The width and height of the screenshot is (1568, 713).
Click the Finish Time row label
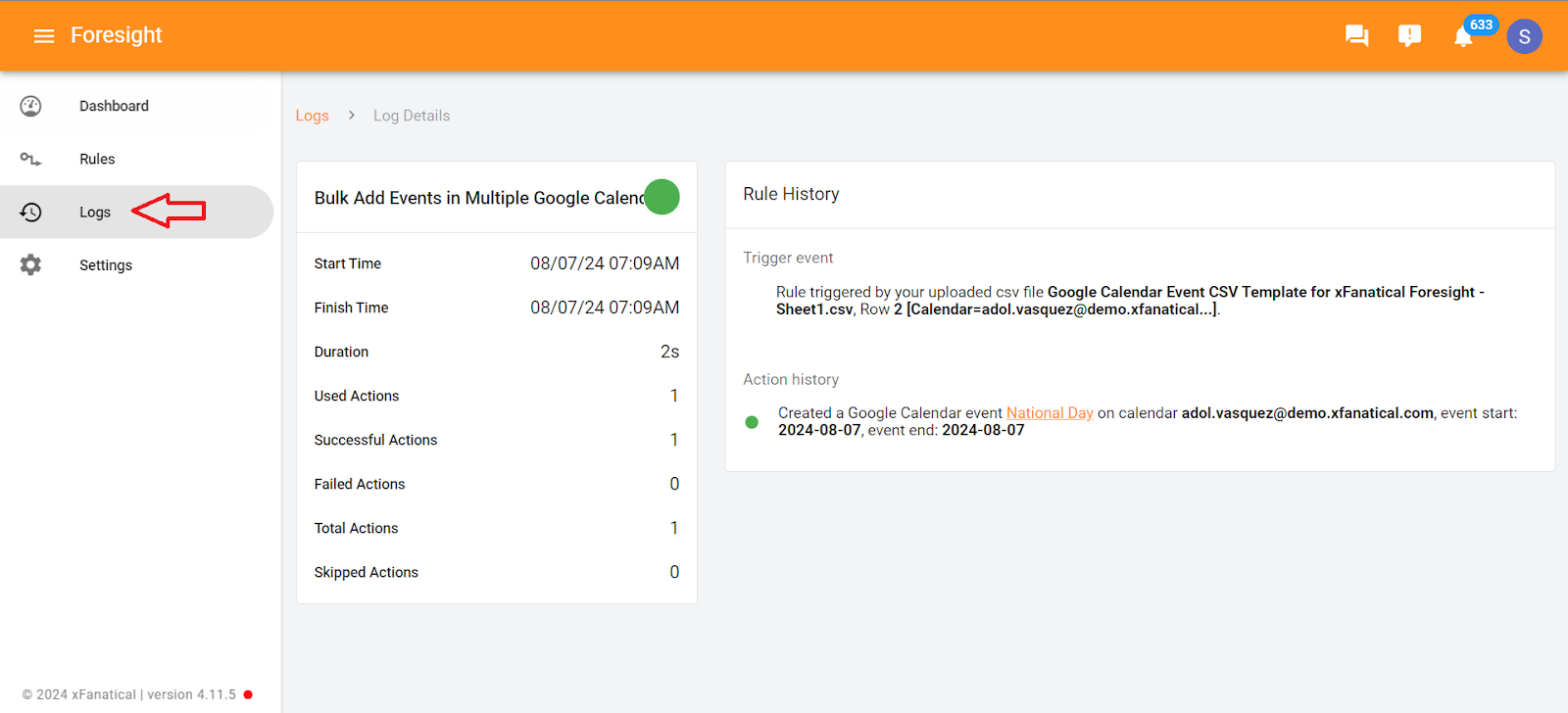point(351,308)
